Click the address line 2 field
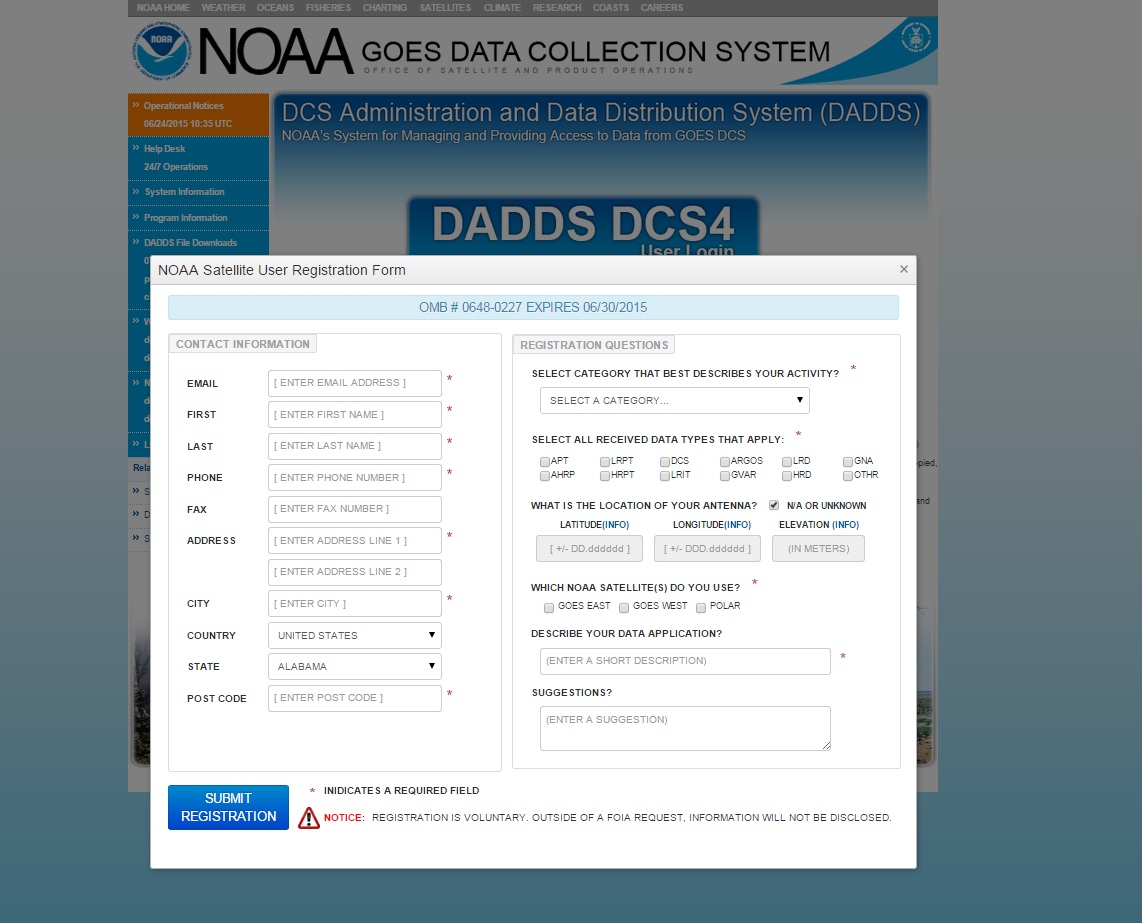The height and width of the screenshot is (923, 1142). [x=355, y=572]
